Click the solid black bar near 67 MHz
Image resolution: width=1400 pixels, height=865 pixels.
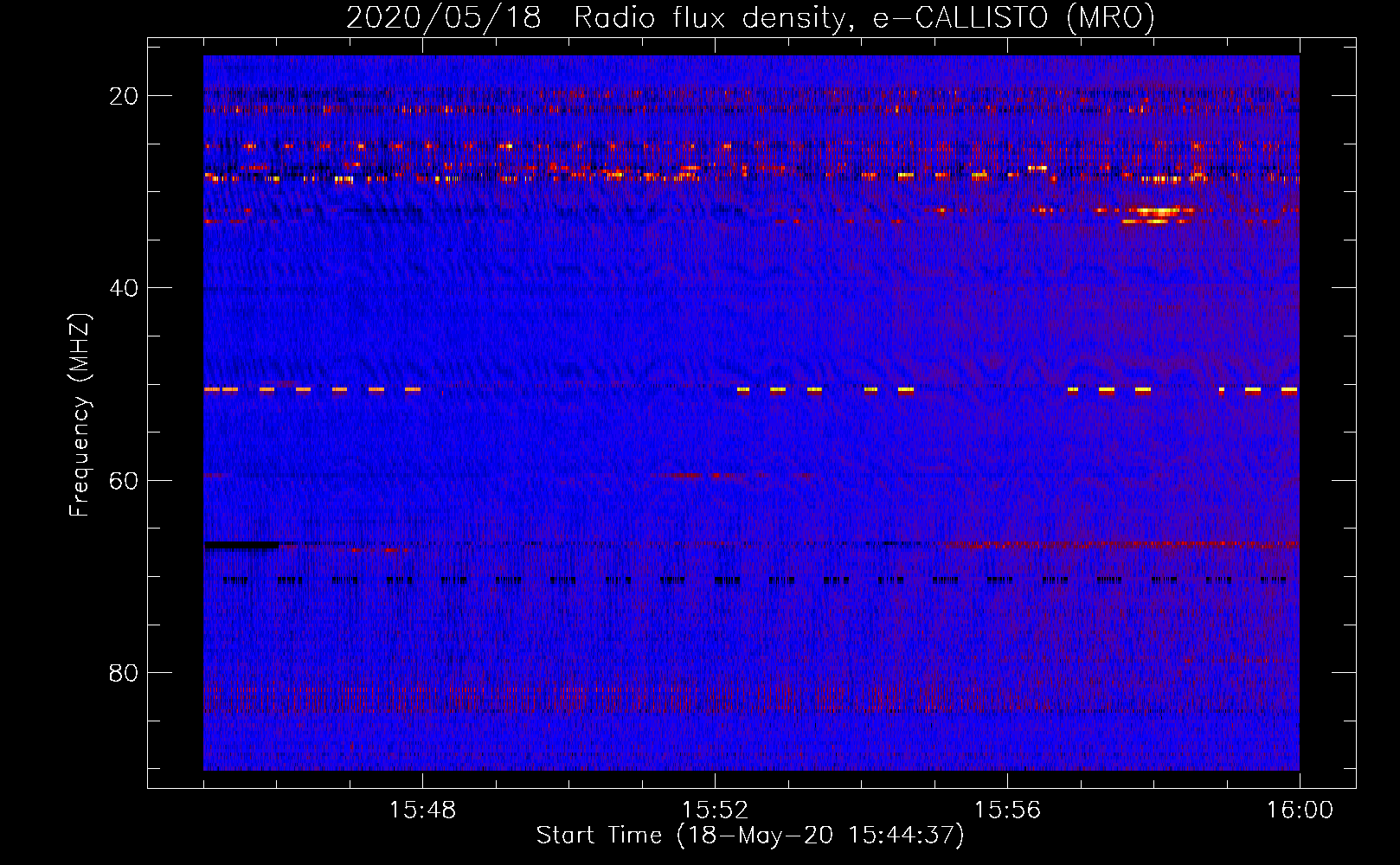point(241,545)
